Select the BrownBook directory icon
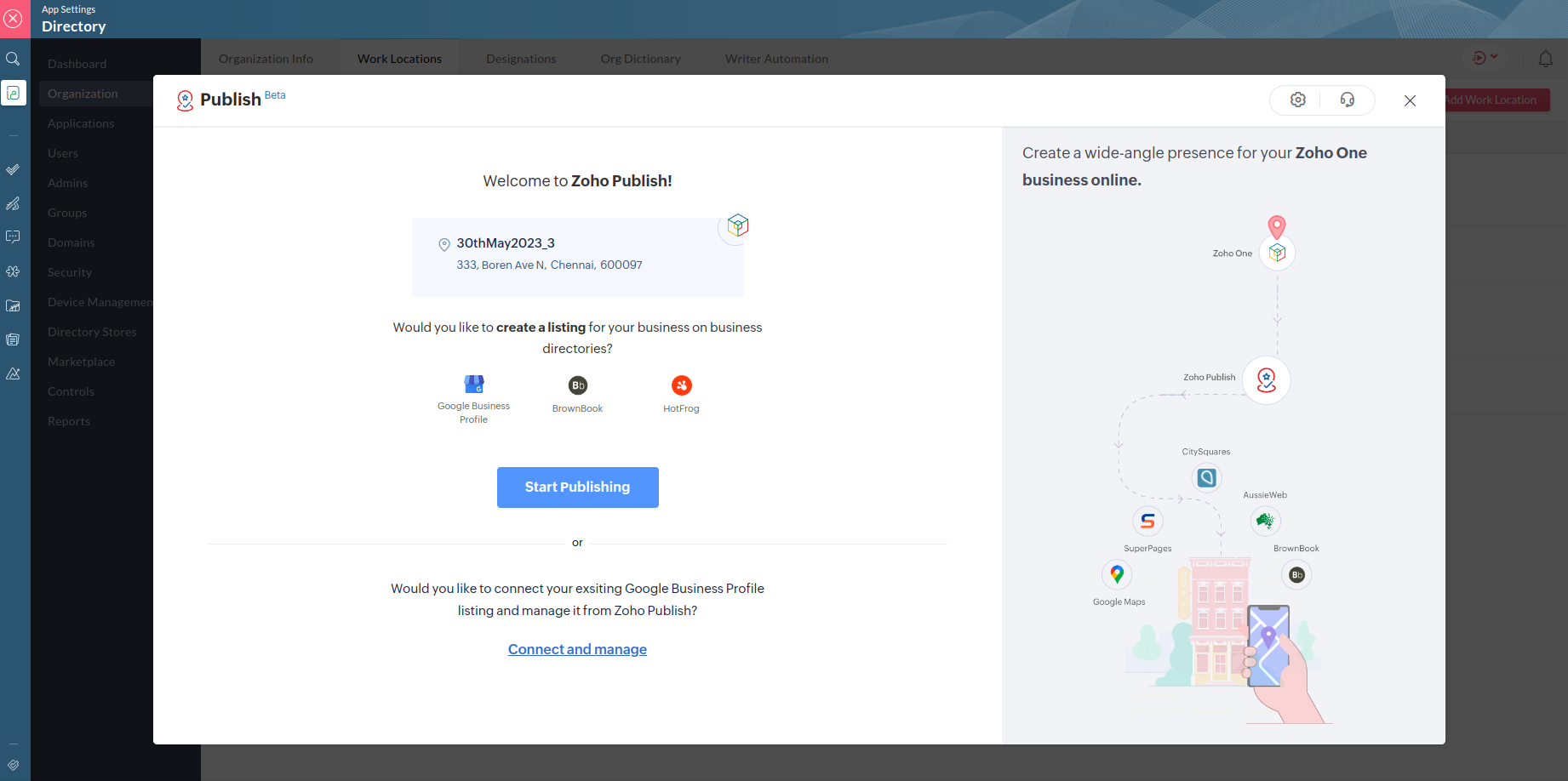This screenshot has height=781, width=1568. 578,385
